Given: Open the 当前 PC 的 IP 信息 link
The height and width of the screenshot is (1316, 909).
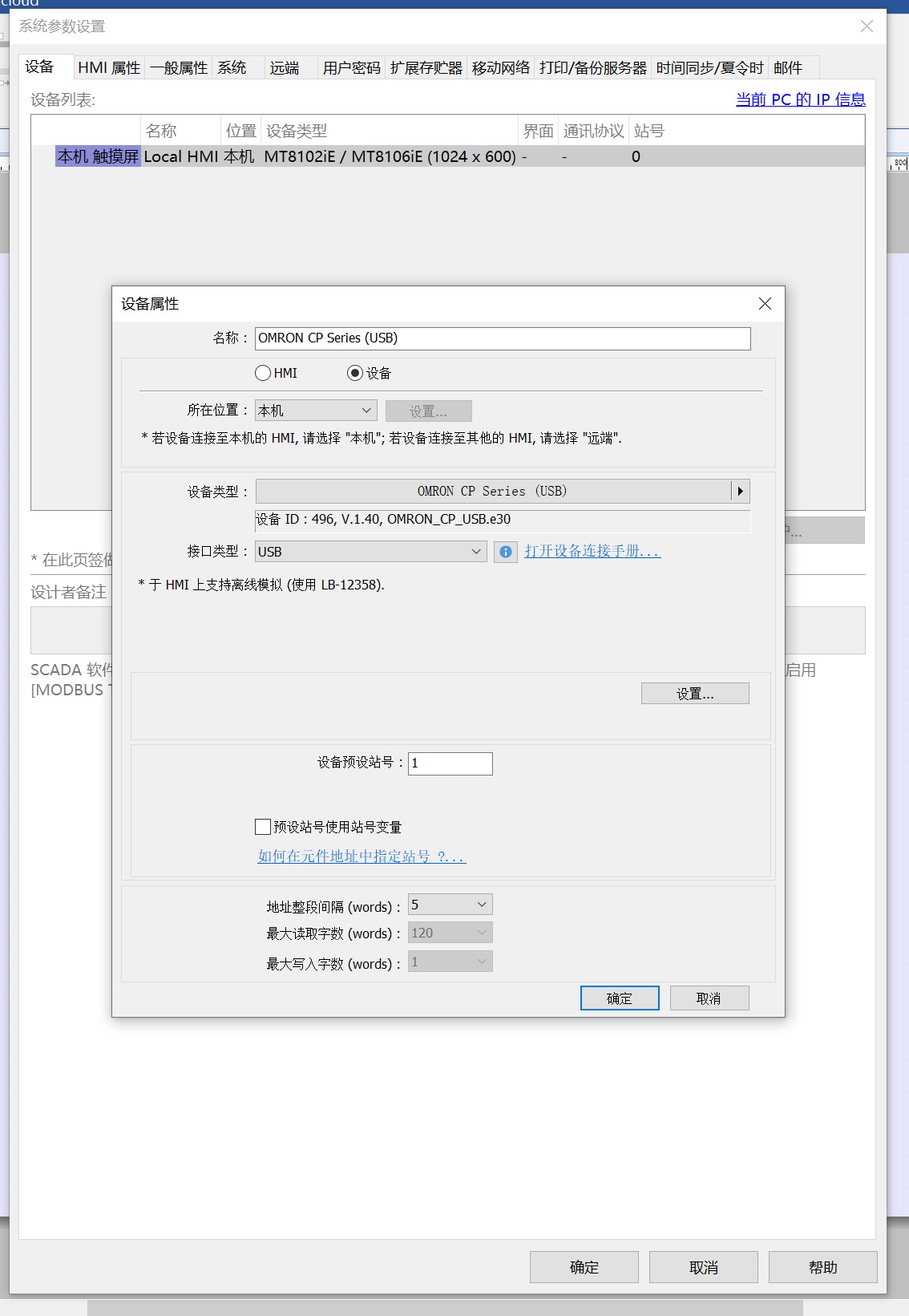Looking at the screenshot, I should click(800, 99).
